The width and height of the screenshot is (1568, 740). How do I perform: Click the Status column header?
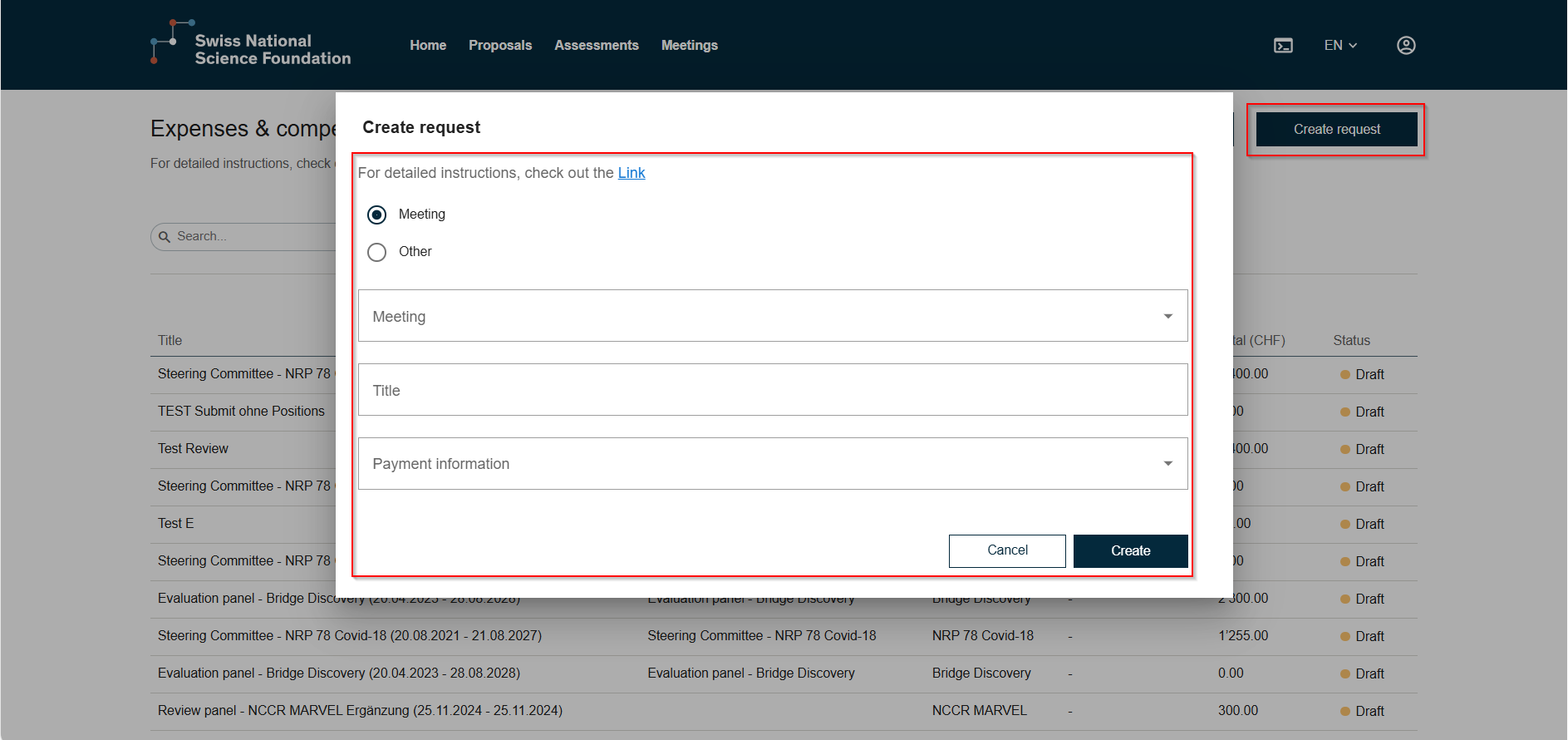click(x=1351, y=341)
